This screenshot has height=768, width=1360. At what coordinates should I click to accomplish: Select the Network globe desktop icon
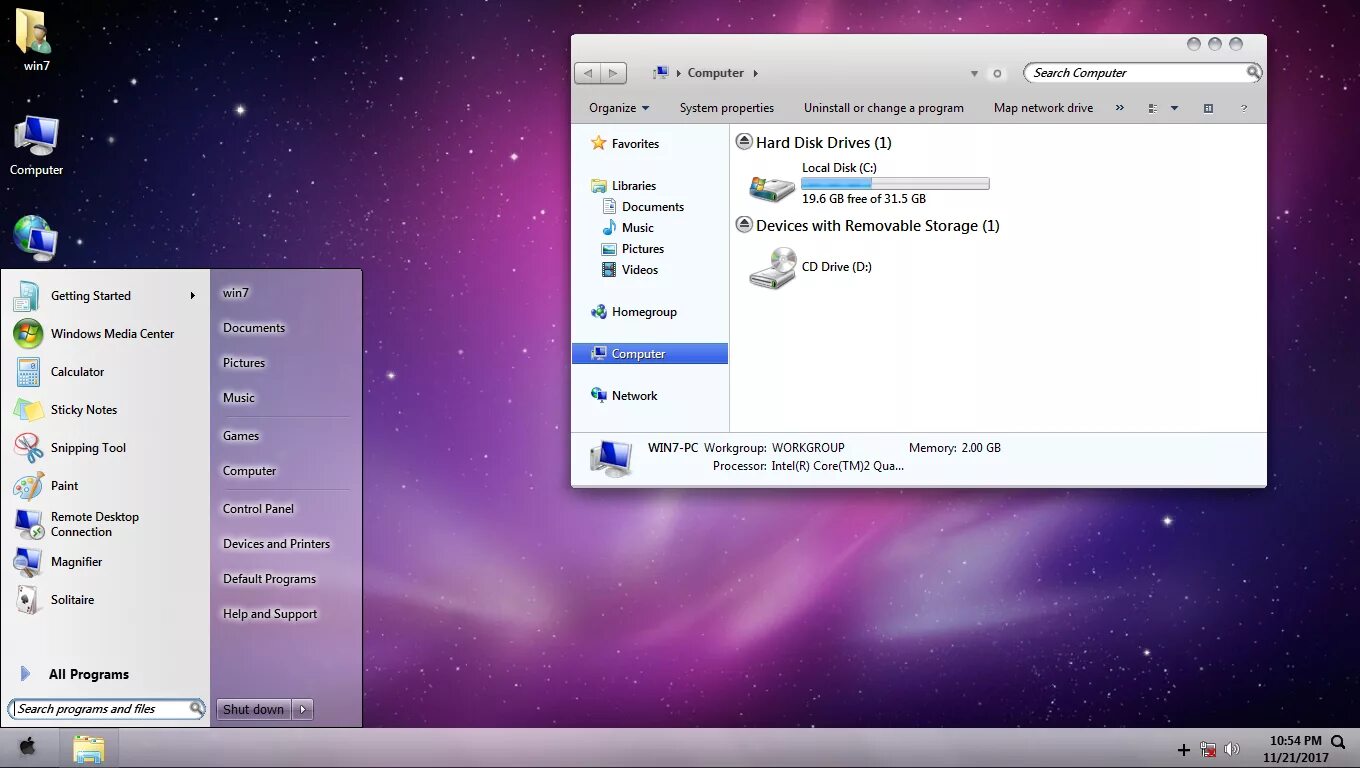[36, 238]
